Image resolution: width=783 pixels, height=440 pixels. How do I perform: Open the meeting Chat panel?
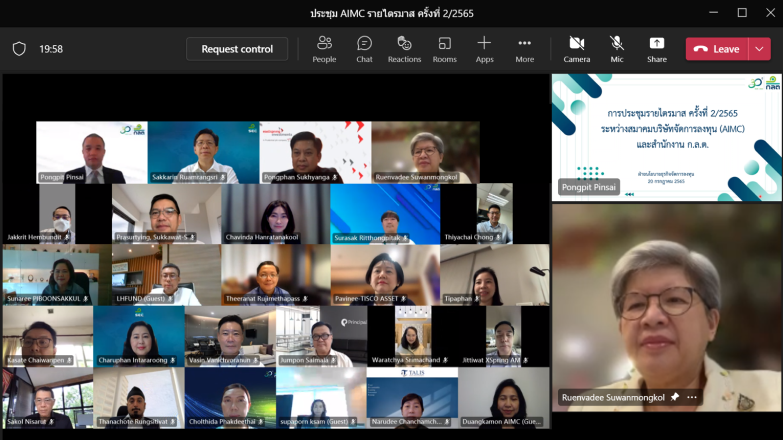364,48
